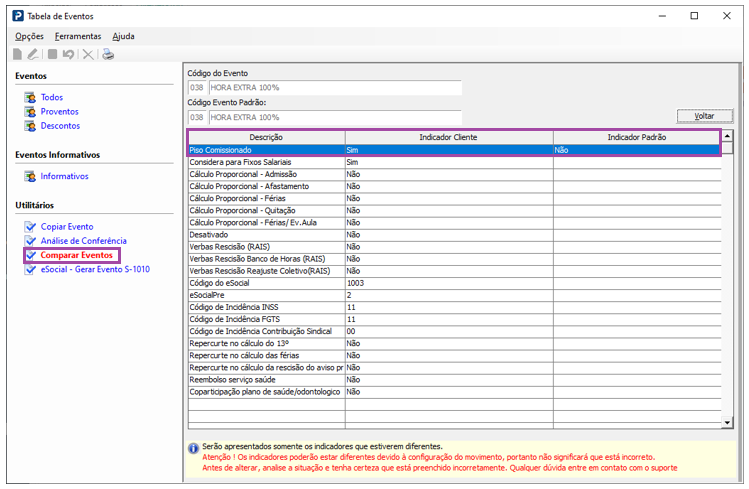Click the checkmark icon beside Comparar Eventos
This screenshot has width=749, height=489.
[x=31, y=255]
